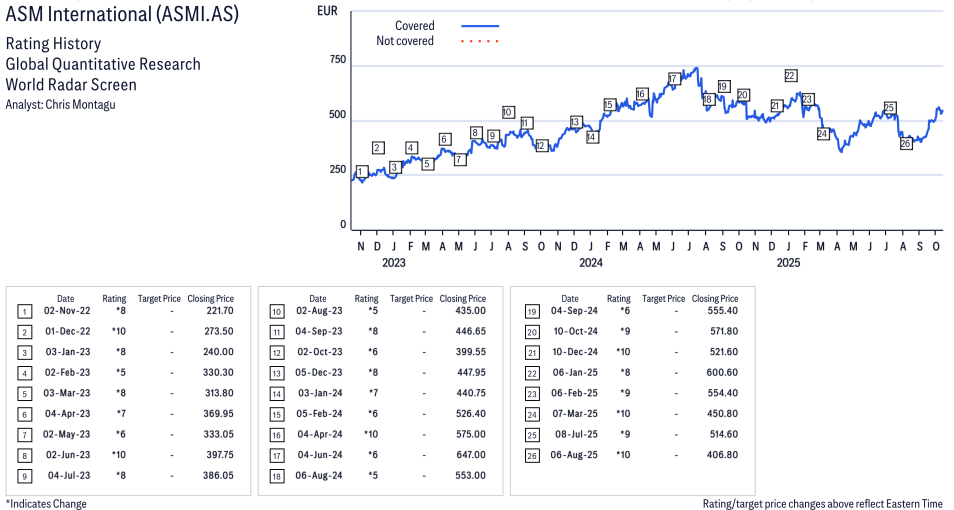
Task: Click chart marker 1 at the line start
Action: click(x=361, y=172)
